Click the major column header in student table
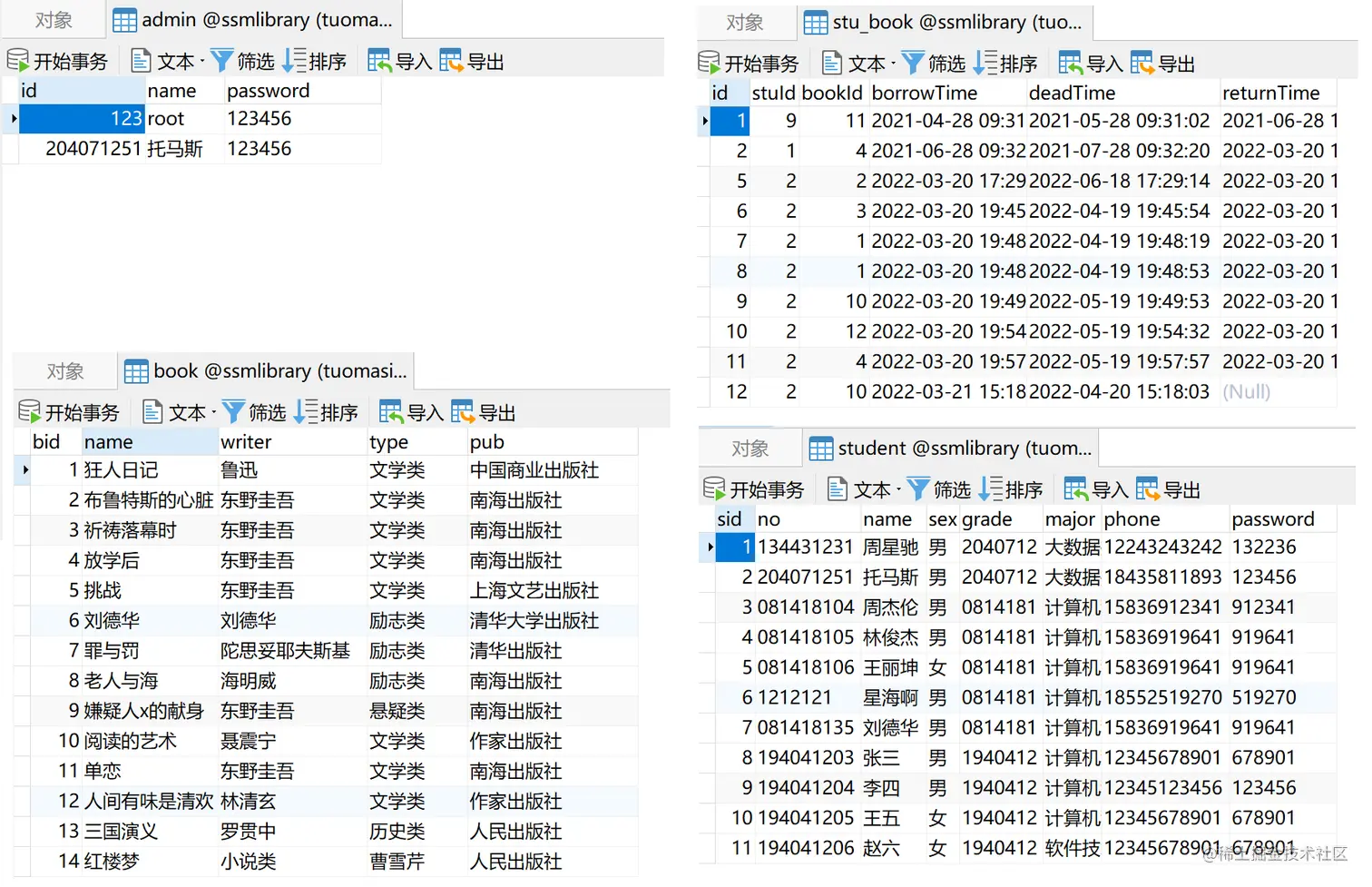 pyautogui.click(x=1072, y=519)
